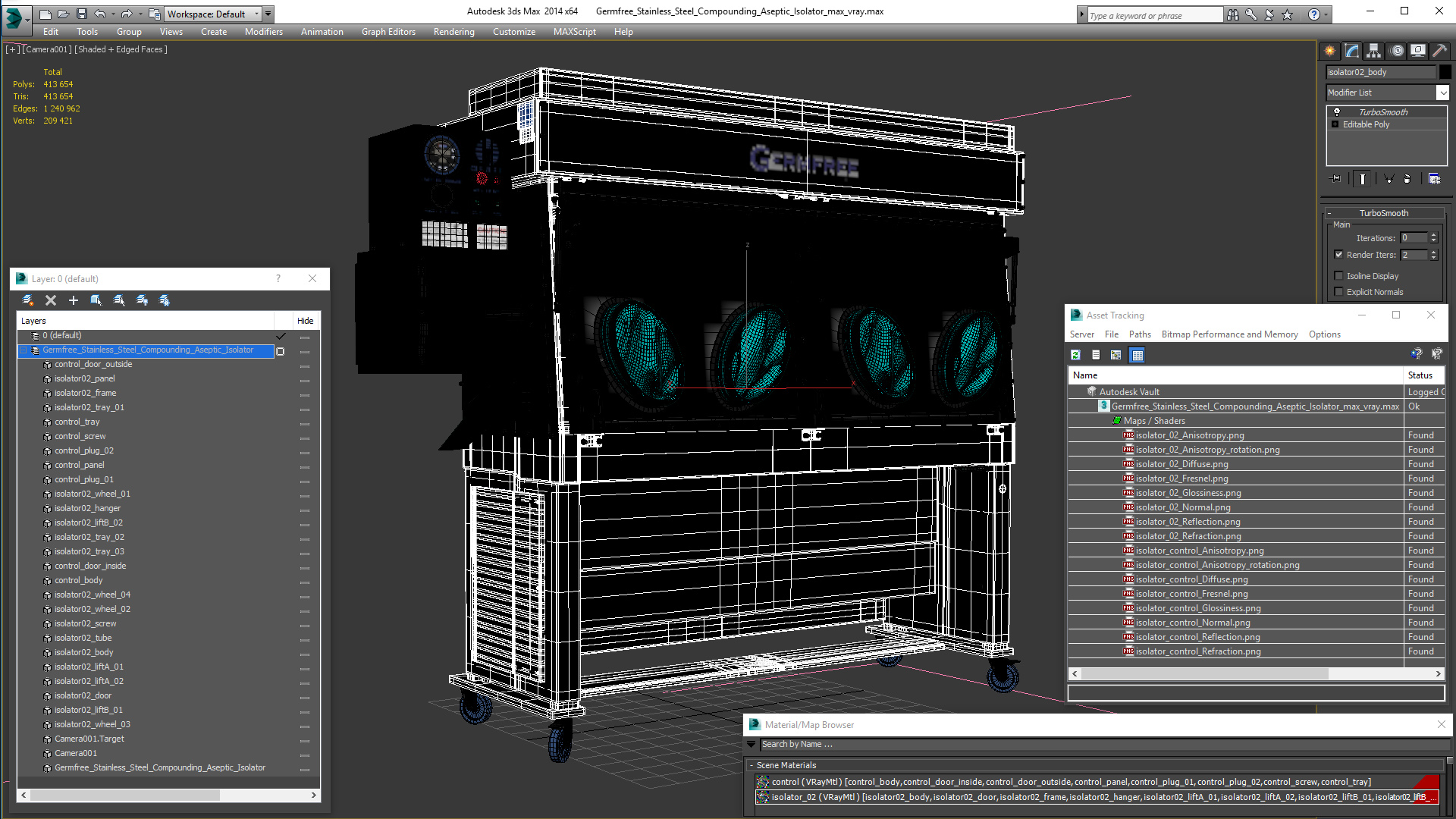1456x819 pixels.
Task: Click the Redo arrow icon
Action: pos(127,14)
